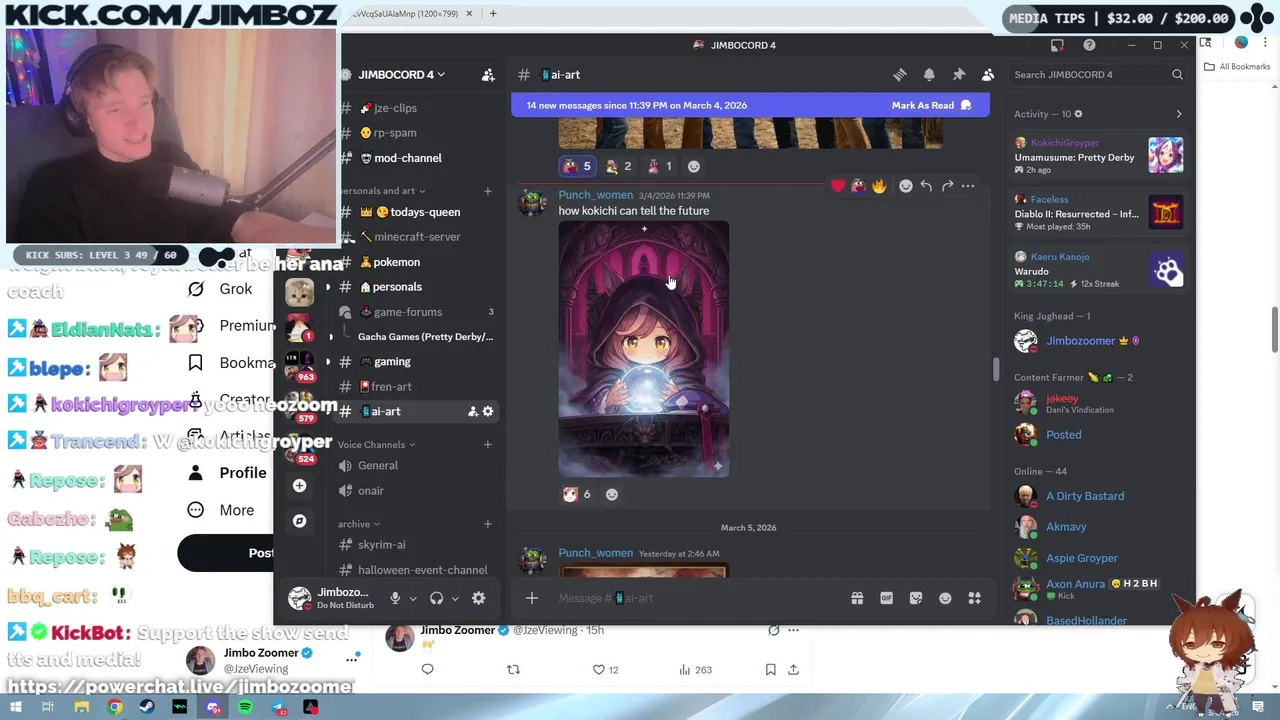Viewport: 1280px width, 720px height.
Task: Mute microphone in user panel
Action: pos(395,598)
